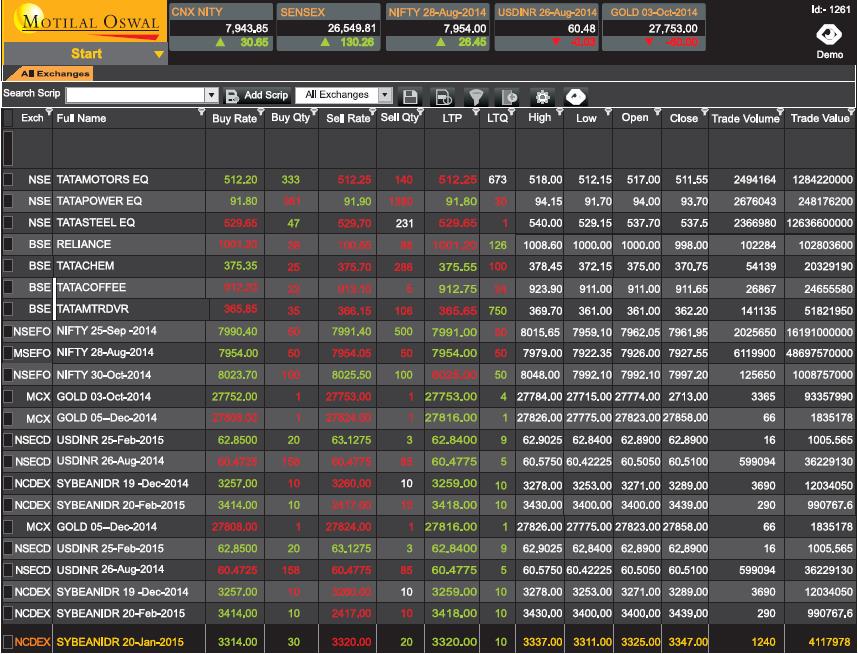Open settings via the gear icon
The width and height of the screenshot is (858, 654).
click(542, 97)
